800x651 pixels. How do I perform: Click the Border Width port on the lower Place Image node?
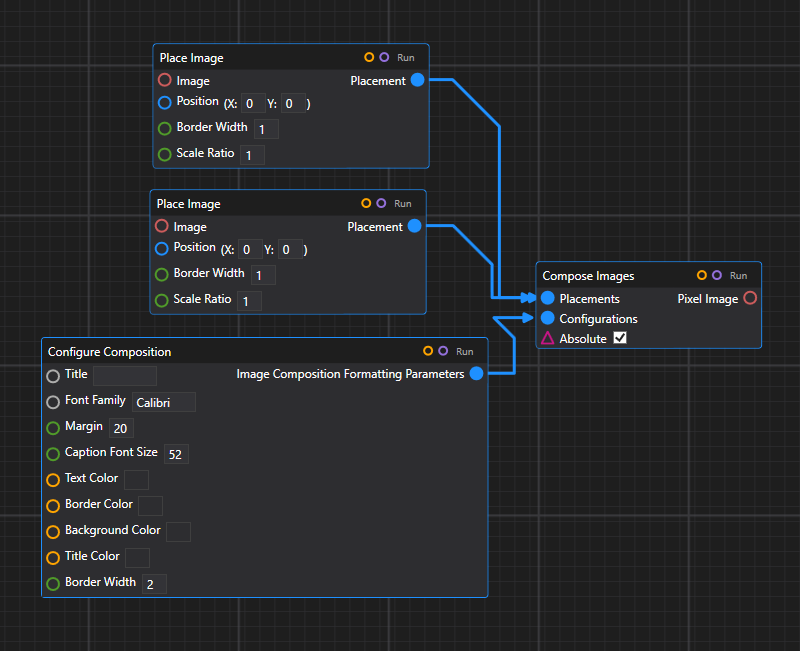pyautogui.click(x=161, y=274)
